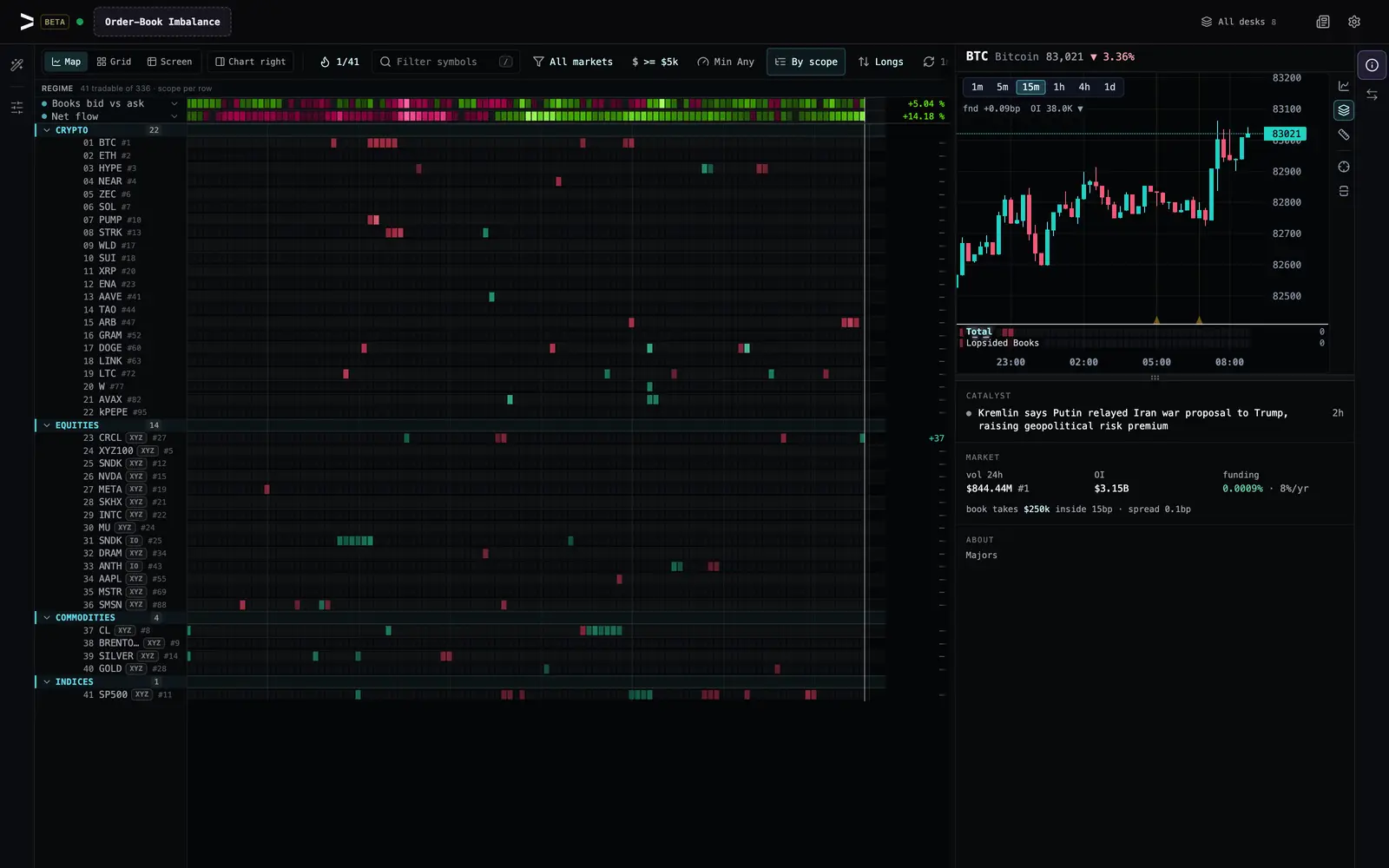Open the Min Any filter
This screenshot has width=1389, height=868.
[726, 62]
